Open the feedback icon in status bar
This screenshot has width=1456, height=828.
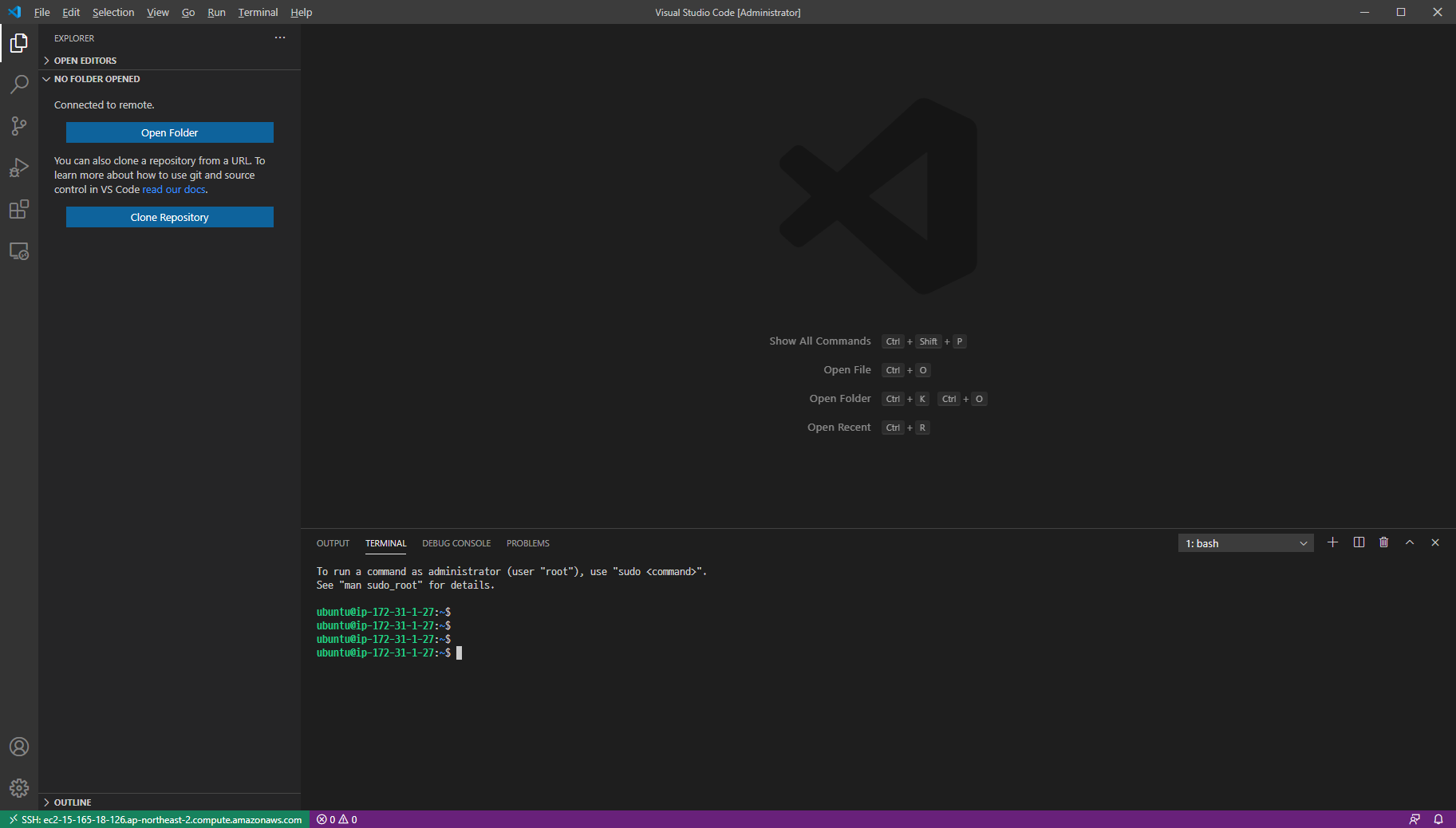[1415, 819]
